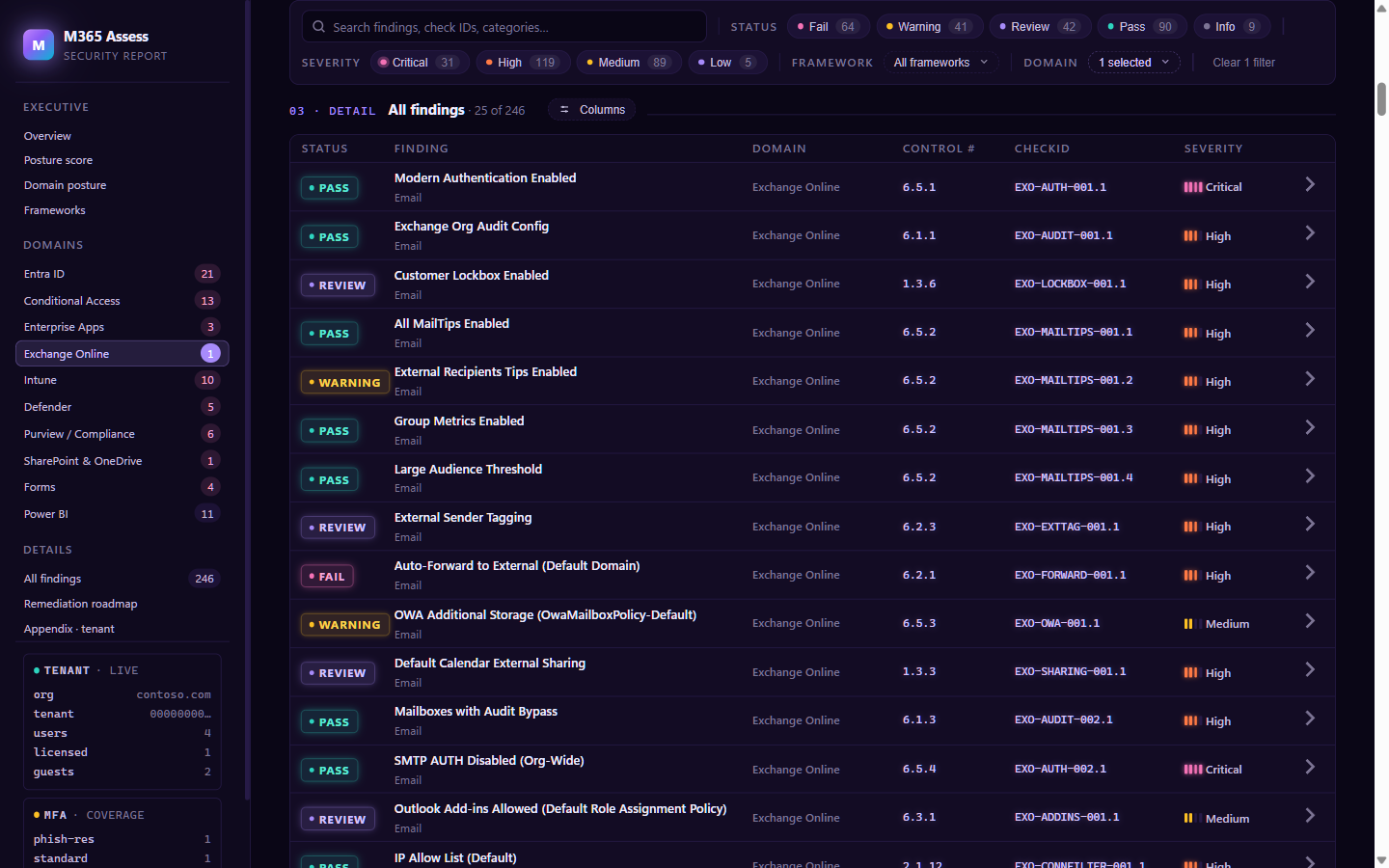
Task: Toggle the Pass status filter
Action: click(1142, 27)
